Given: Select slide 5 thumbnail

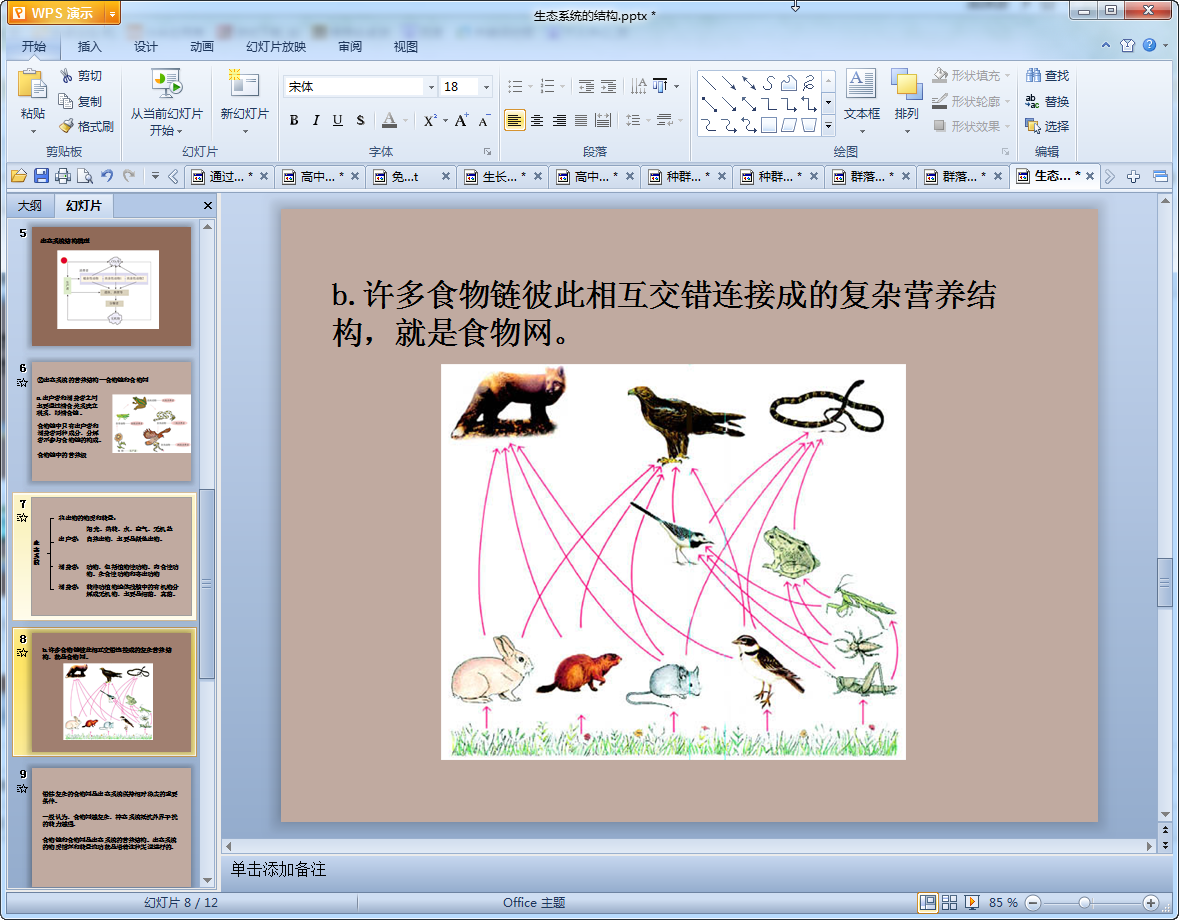Looking at the screenshot, I should point(111,286).
